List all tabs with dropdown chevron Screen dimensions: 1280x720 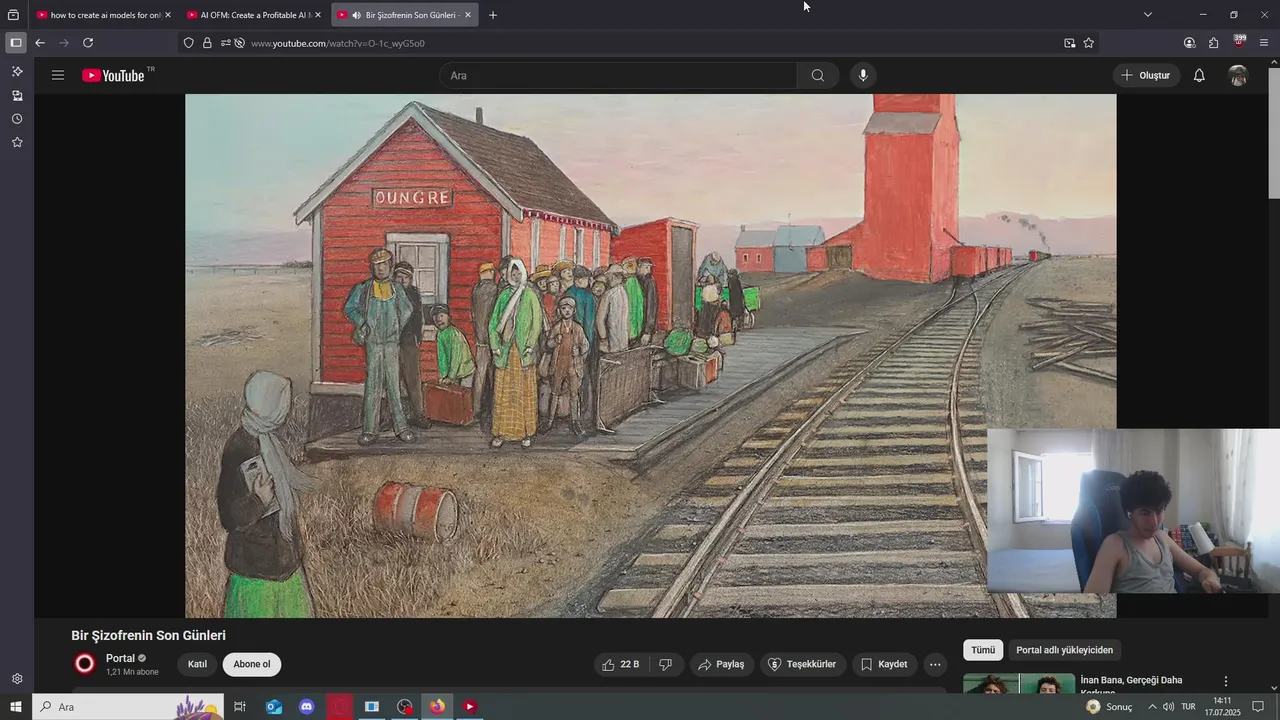click(1148, 15)
